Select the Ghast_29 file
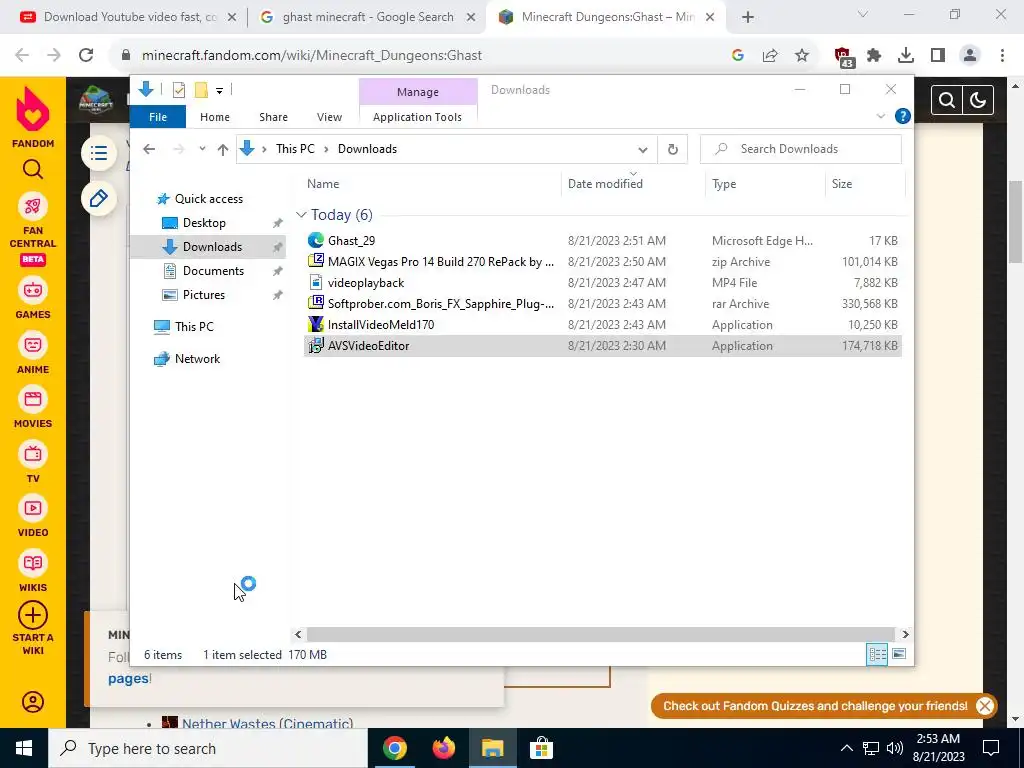Screen dimensions: 1024x768 click(x=602, y=241)
